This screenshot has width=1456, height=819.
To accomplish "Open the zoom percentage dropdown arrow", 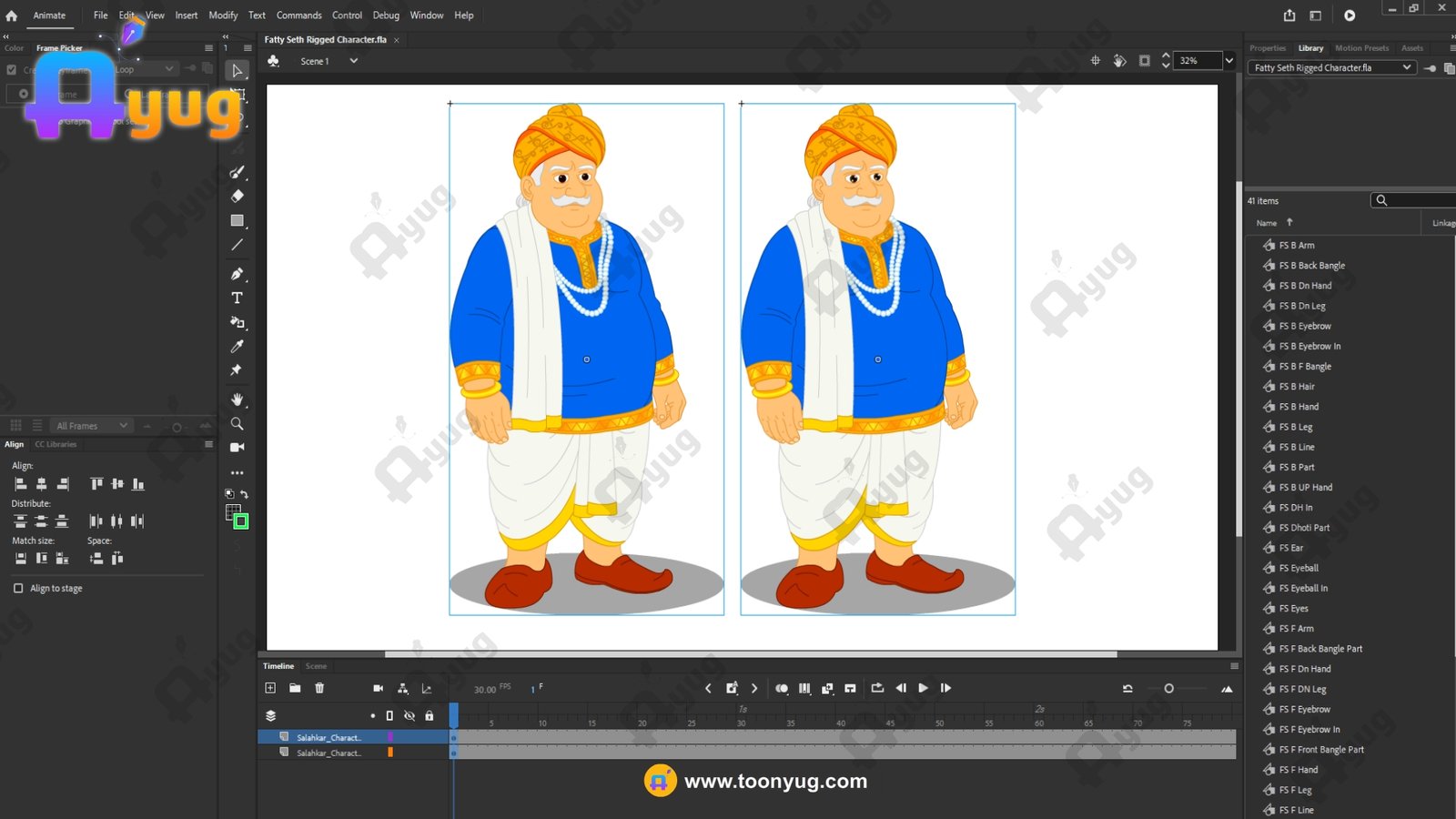I will click(1229, 61).
